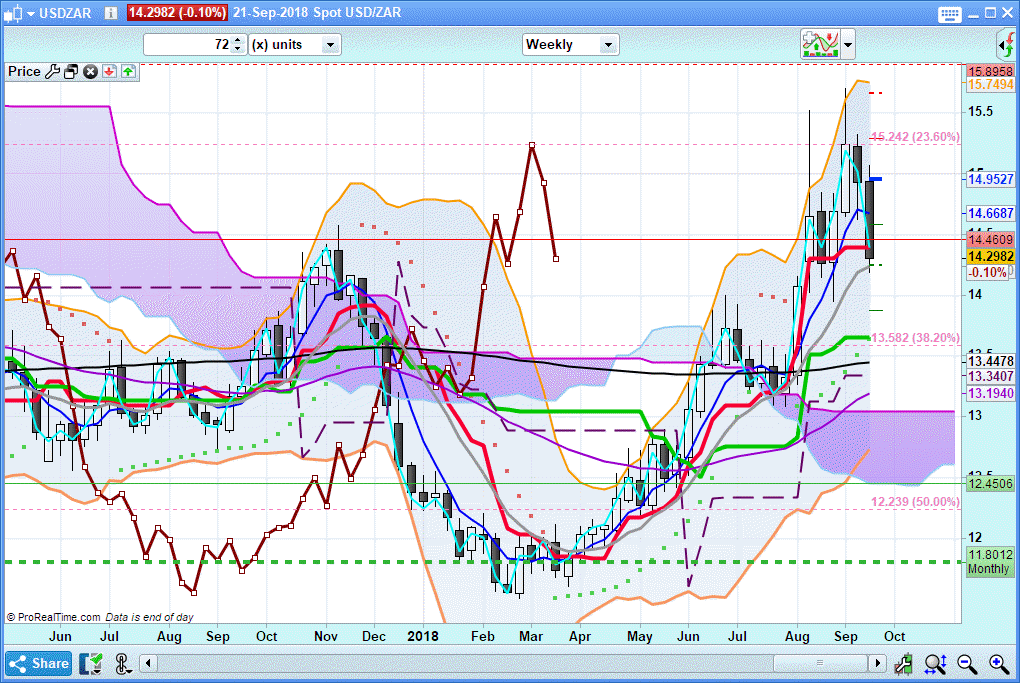The width and height of the screenshot is (1020, 683).
Task: Click the 13.582 (38.20%) Fibonacci label
Action: [915, 338]
